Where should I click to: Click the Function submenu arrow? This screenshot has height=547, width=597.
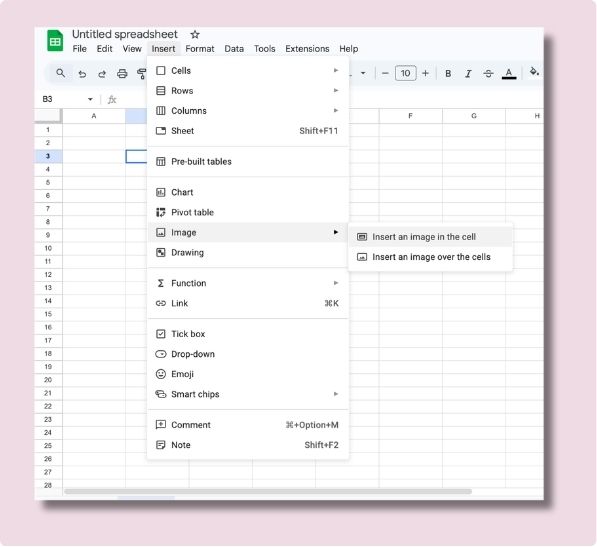tap(336, 283)
